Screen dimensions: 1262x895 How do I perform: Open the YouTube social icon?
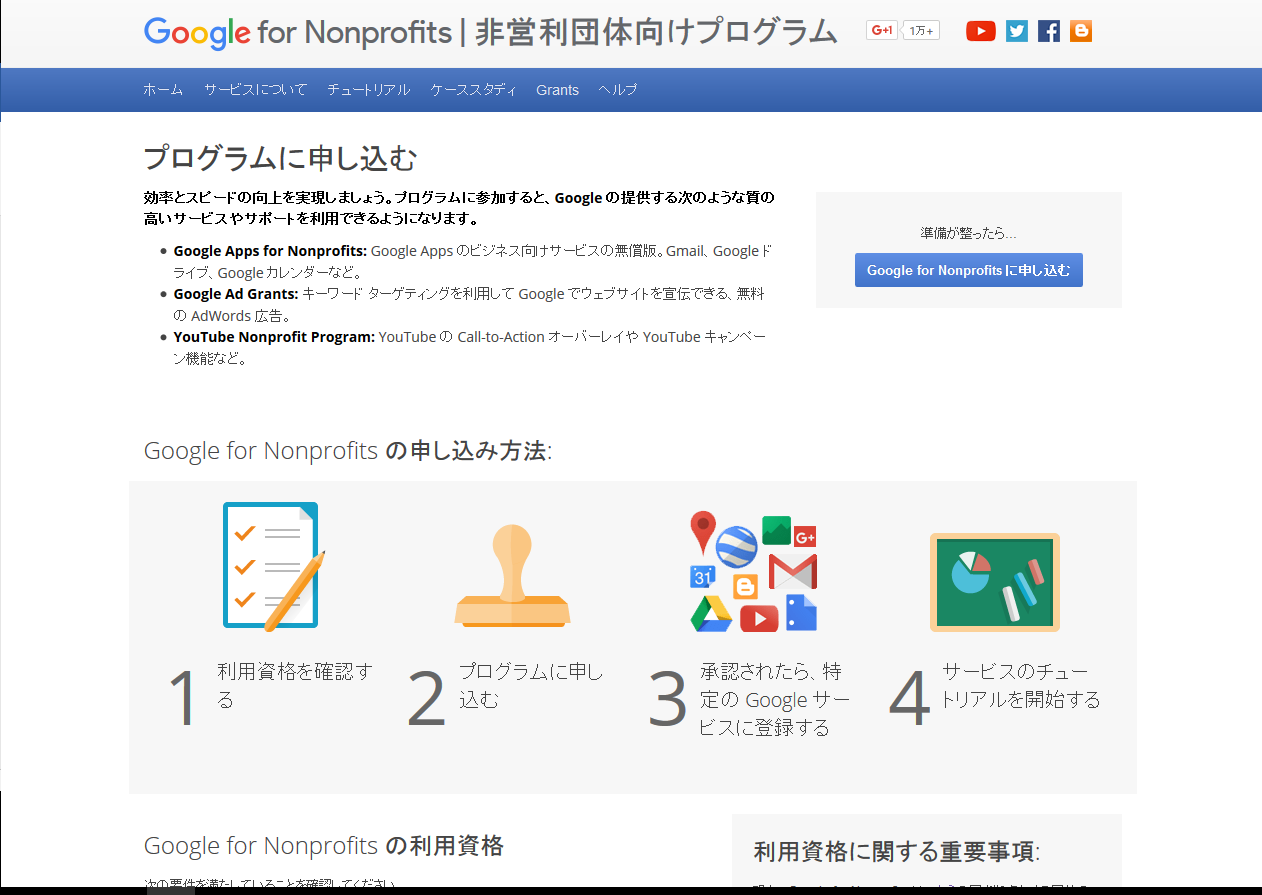coord(980,31)
